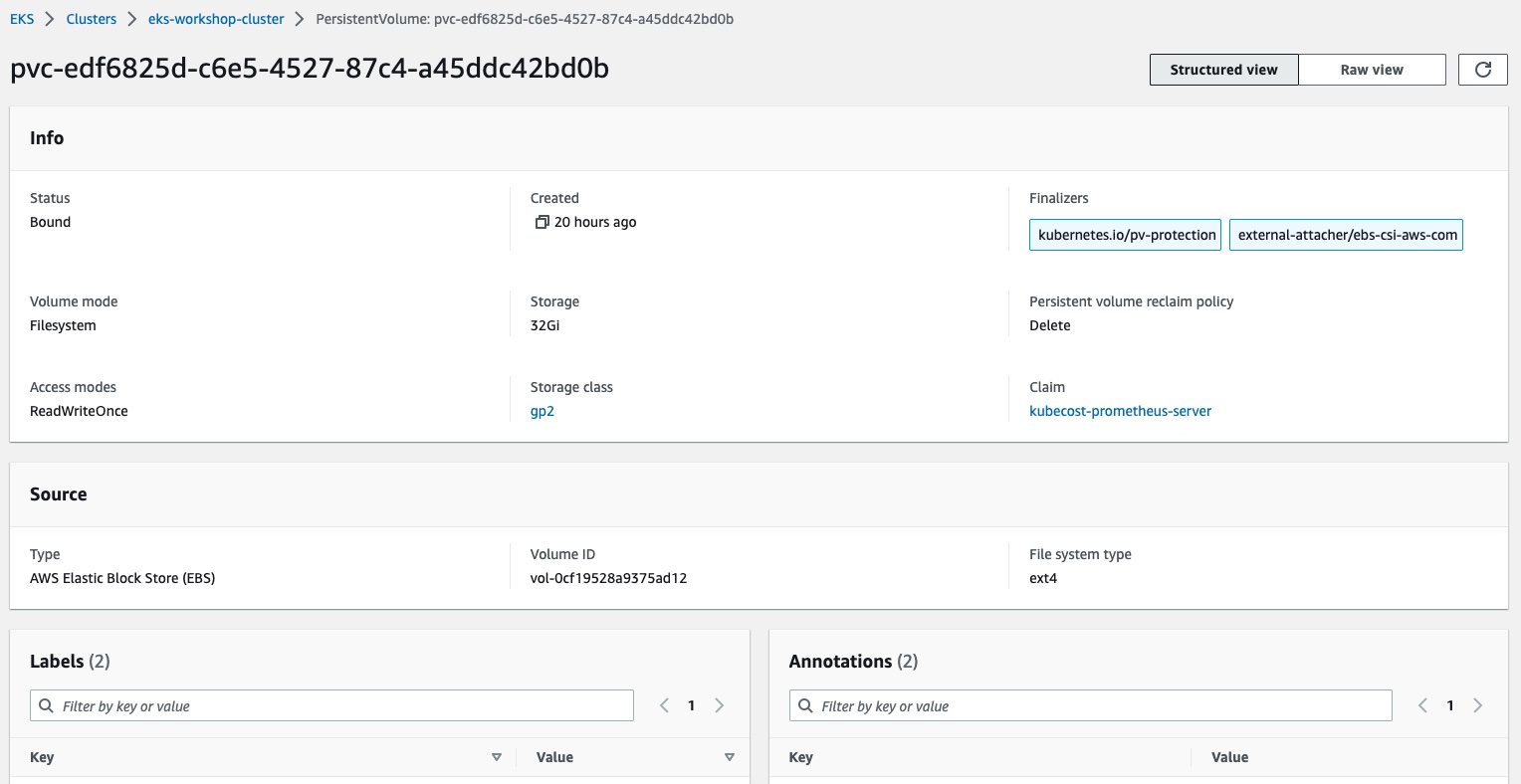Copy the created timestamp icon
Image resolution: width=1521 pixels, height=784 pixels.
click(x=542, y=222)
